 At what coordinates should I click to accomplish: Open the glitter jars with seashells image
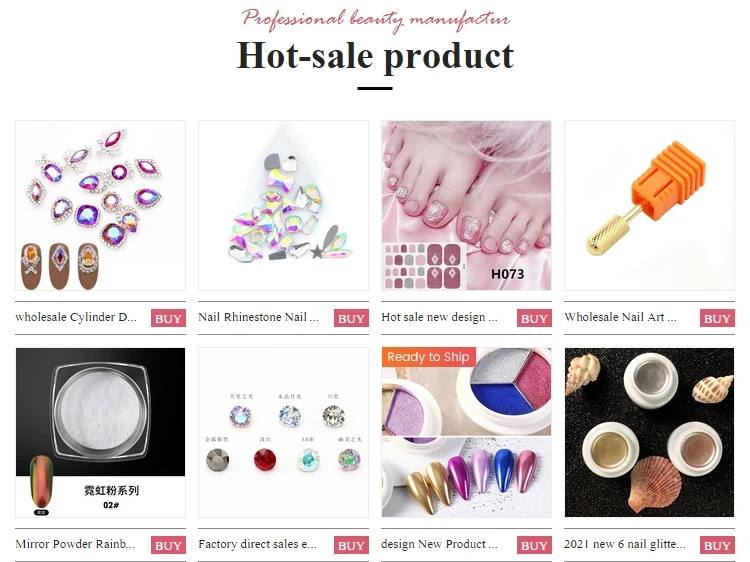pos(649,432)
